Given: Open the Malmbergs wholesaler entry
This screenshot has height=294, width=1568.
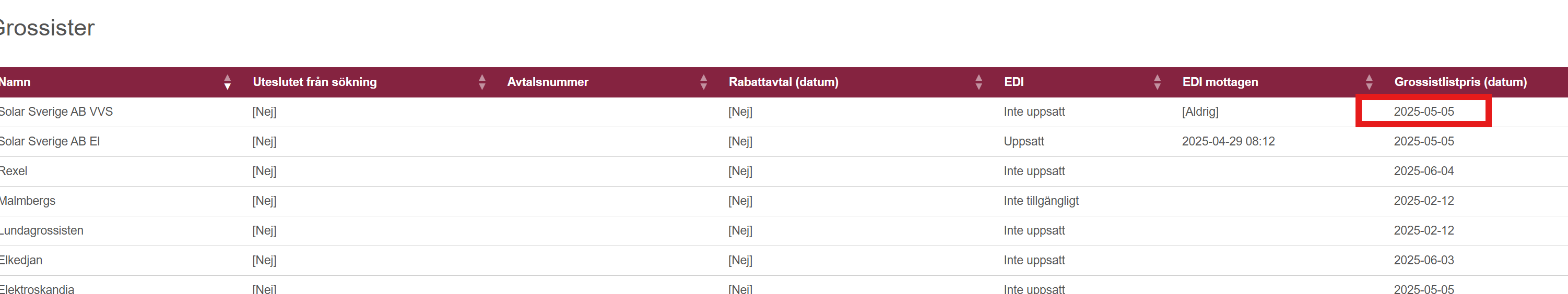Looking at the screenshot, I should point(27,201).
